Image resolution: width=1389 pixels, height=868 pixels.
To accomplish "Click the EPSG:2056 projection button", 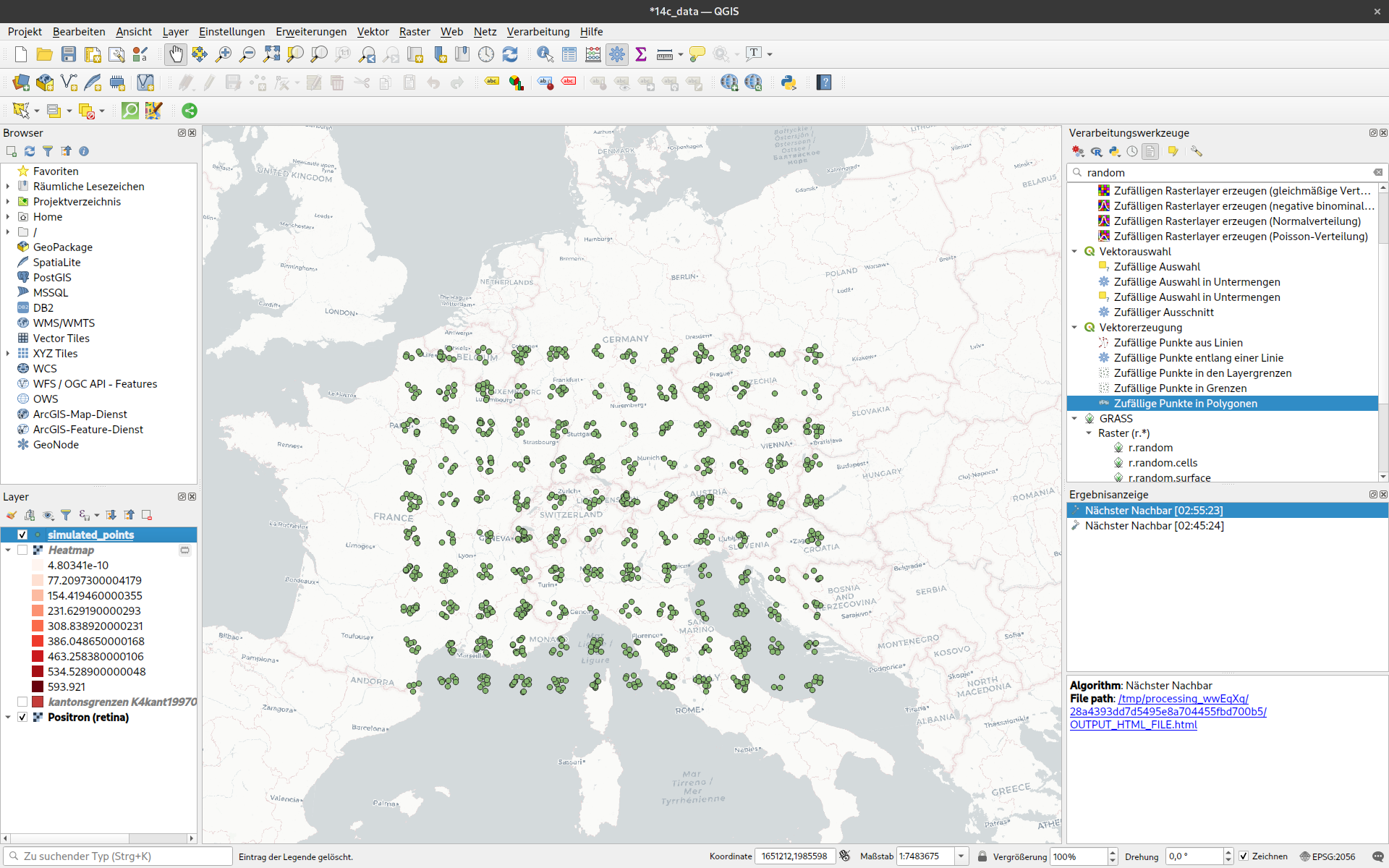I will point(1328,856).
